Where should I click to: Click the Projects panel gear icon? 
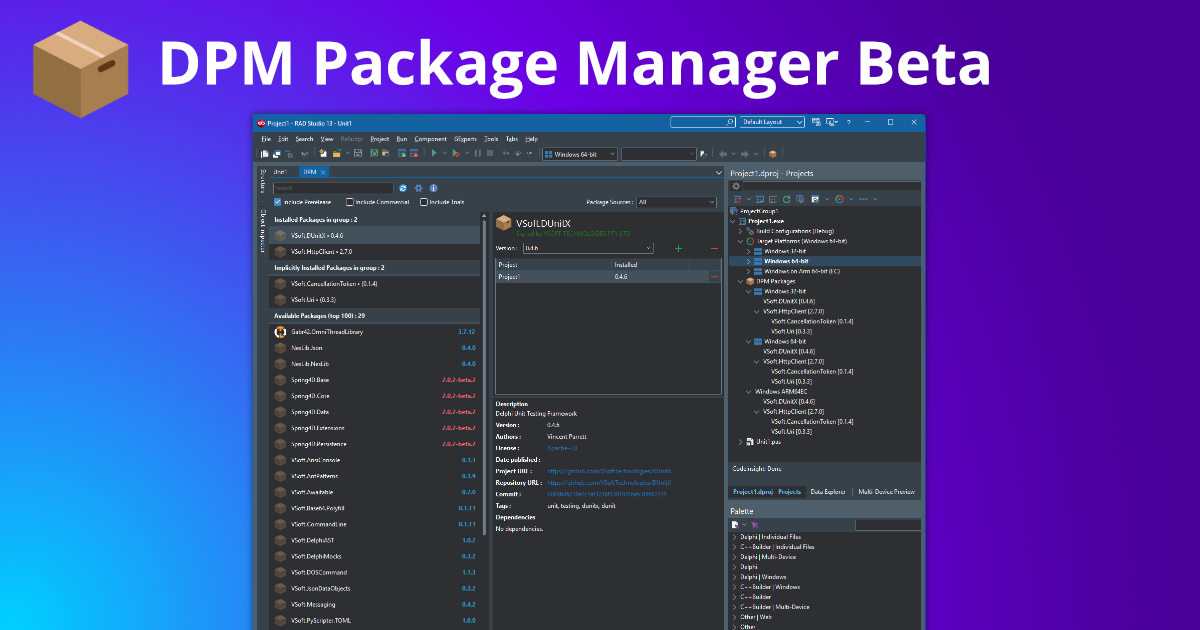(736, 186)
